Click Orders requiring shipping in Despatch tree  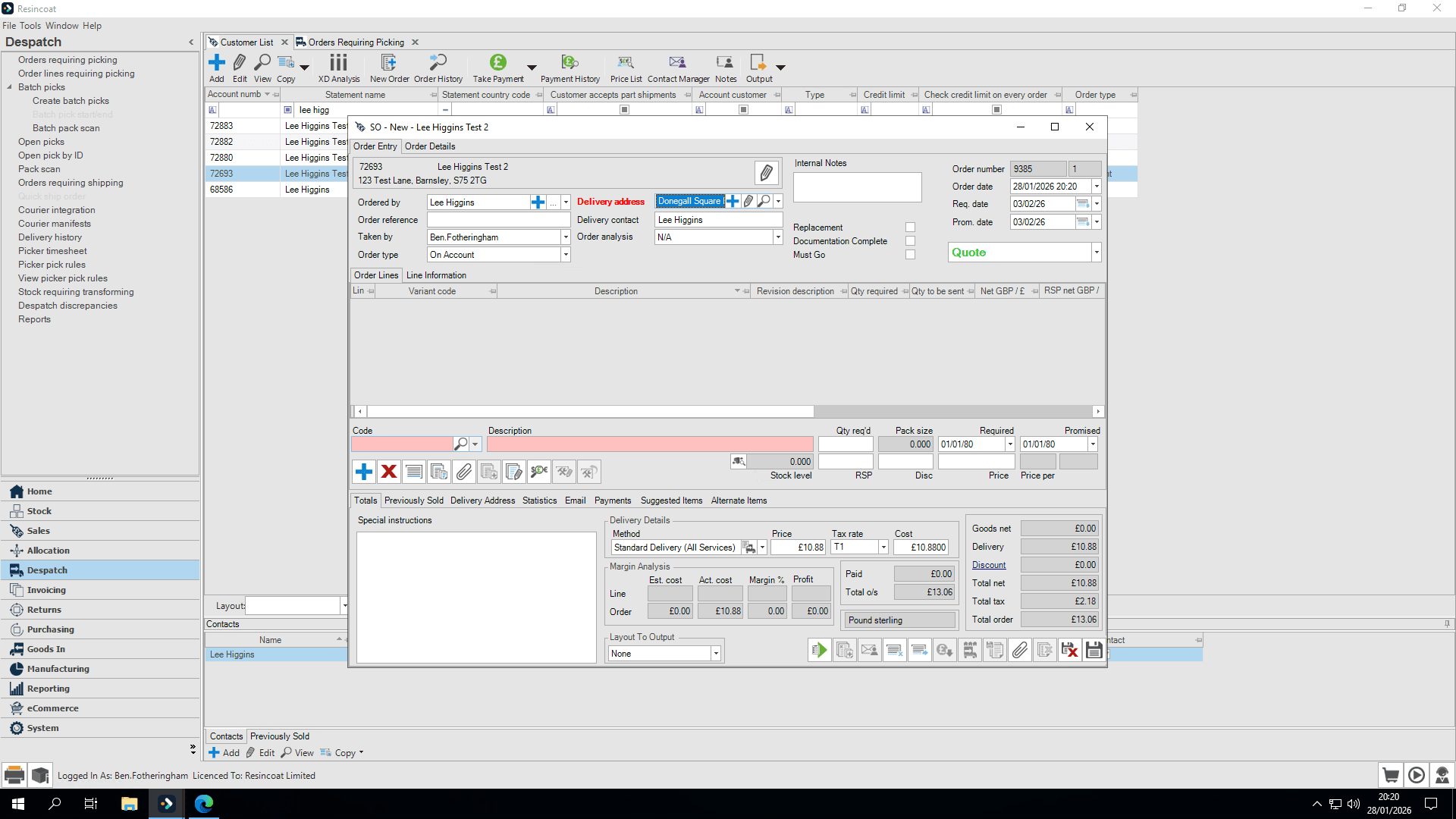click(71, 183)
